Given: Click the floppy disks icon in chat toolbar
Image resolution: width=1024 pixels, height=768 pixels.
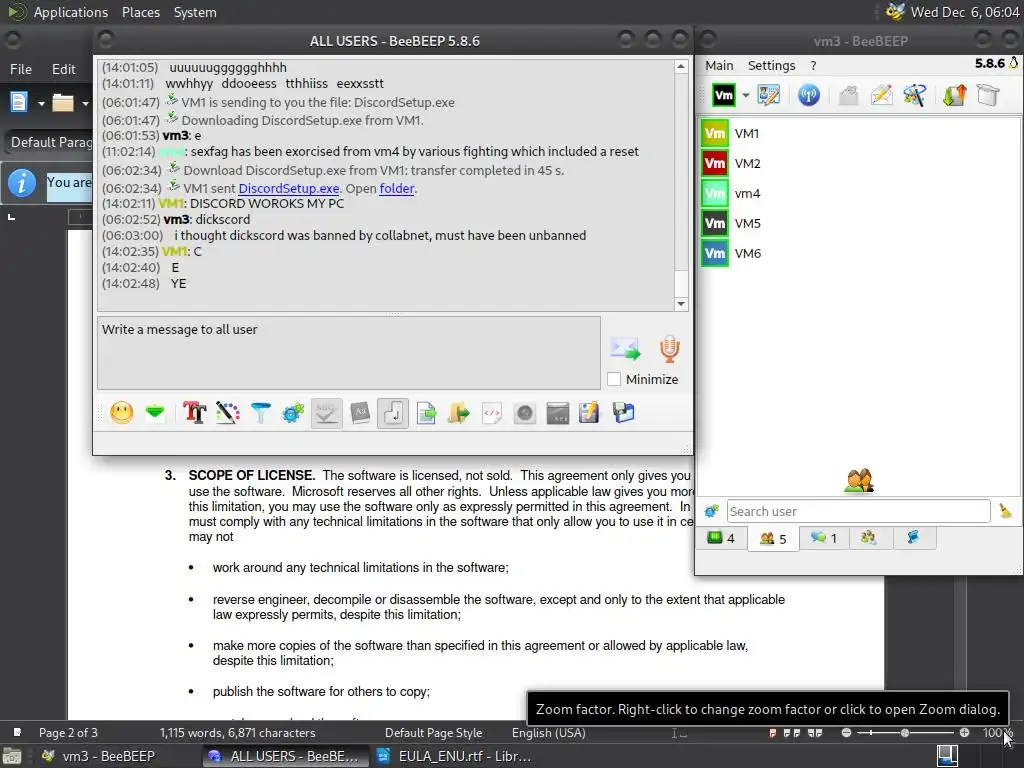Looking at the screenshot, I should click(624, 413).
